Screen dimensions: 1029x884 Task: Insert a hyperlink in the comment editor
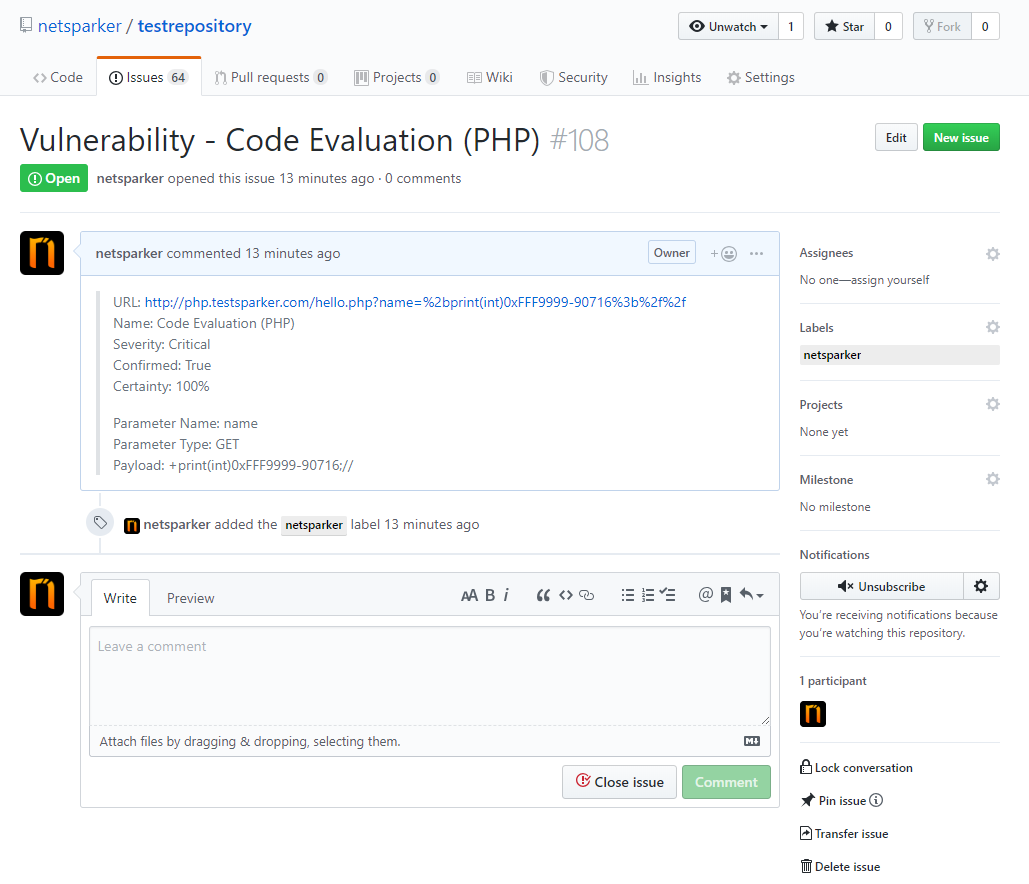click(587, 594)
